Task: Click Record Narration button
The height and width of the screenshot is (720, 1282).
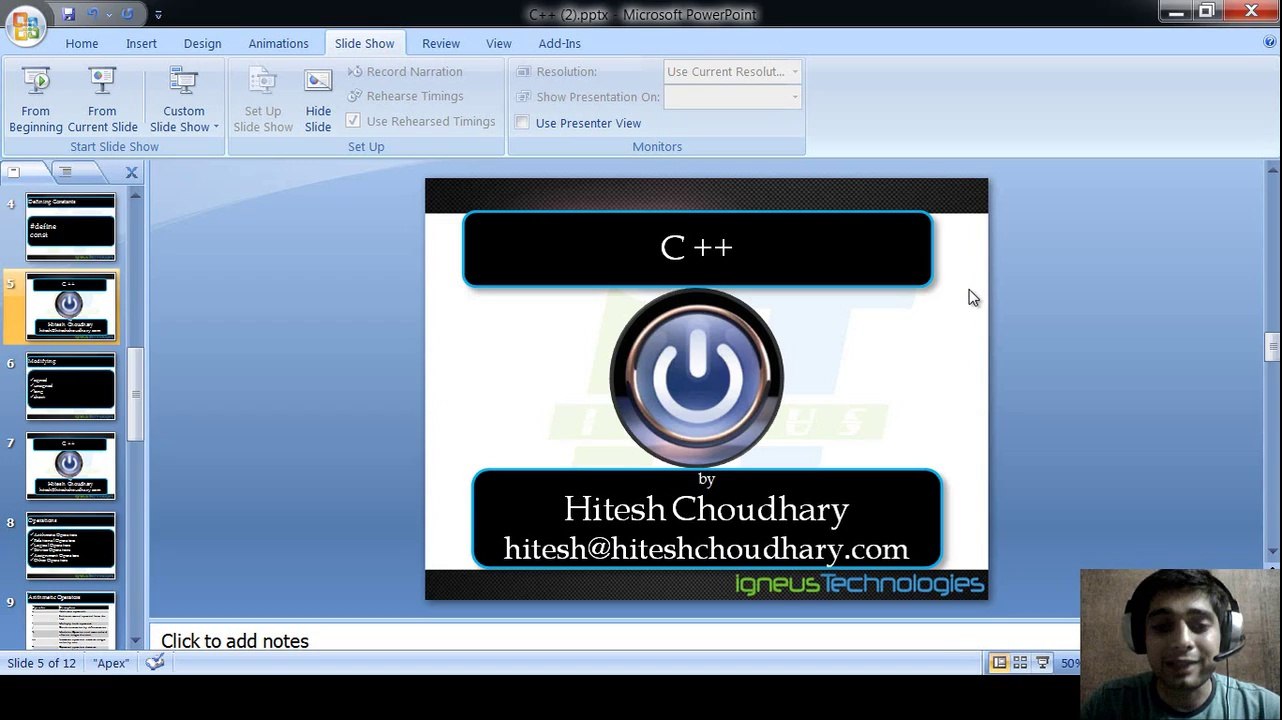Action: (405, 72)
